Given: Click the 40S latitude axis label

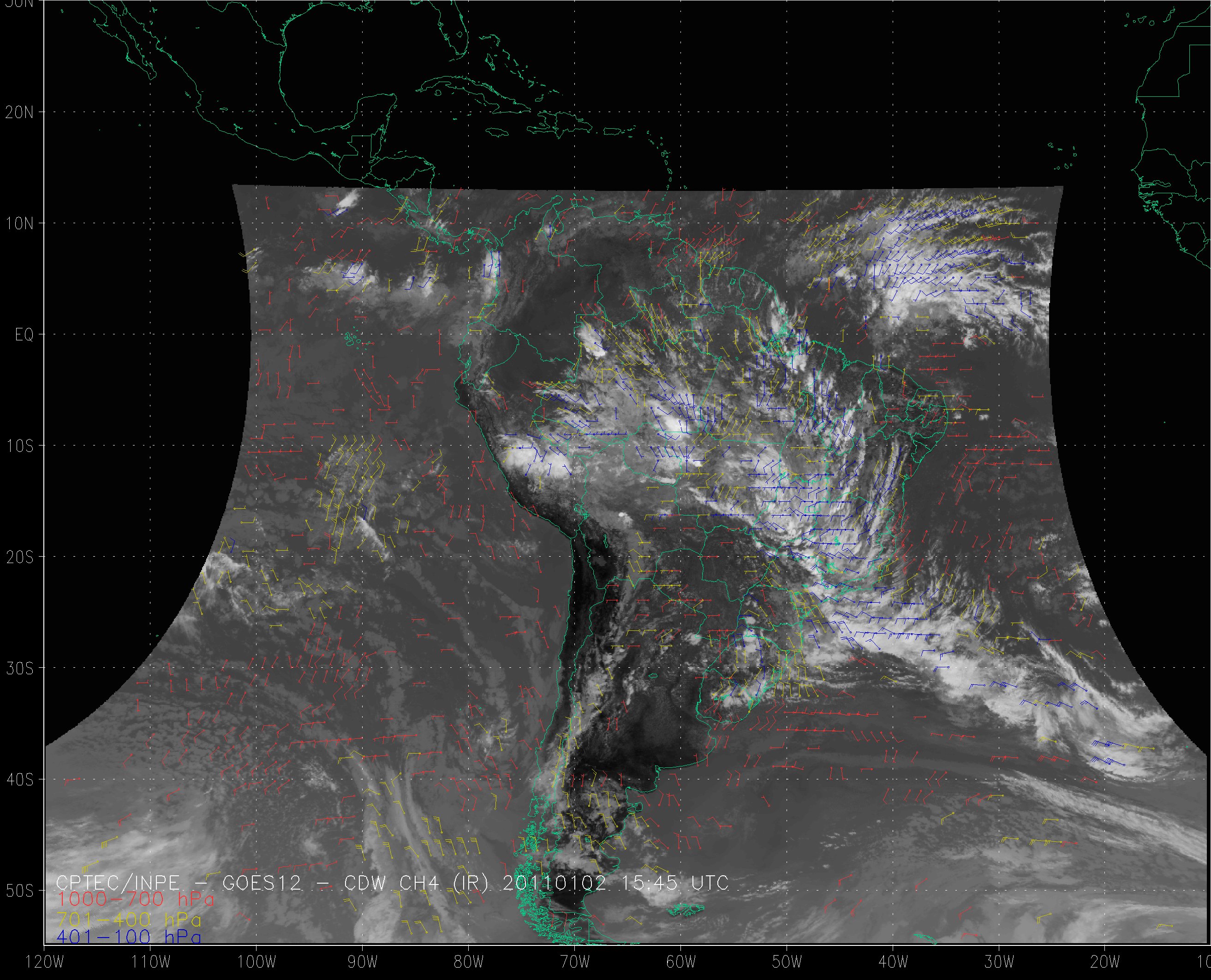Looking at the screenshot, I should (19, 779).
